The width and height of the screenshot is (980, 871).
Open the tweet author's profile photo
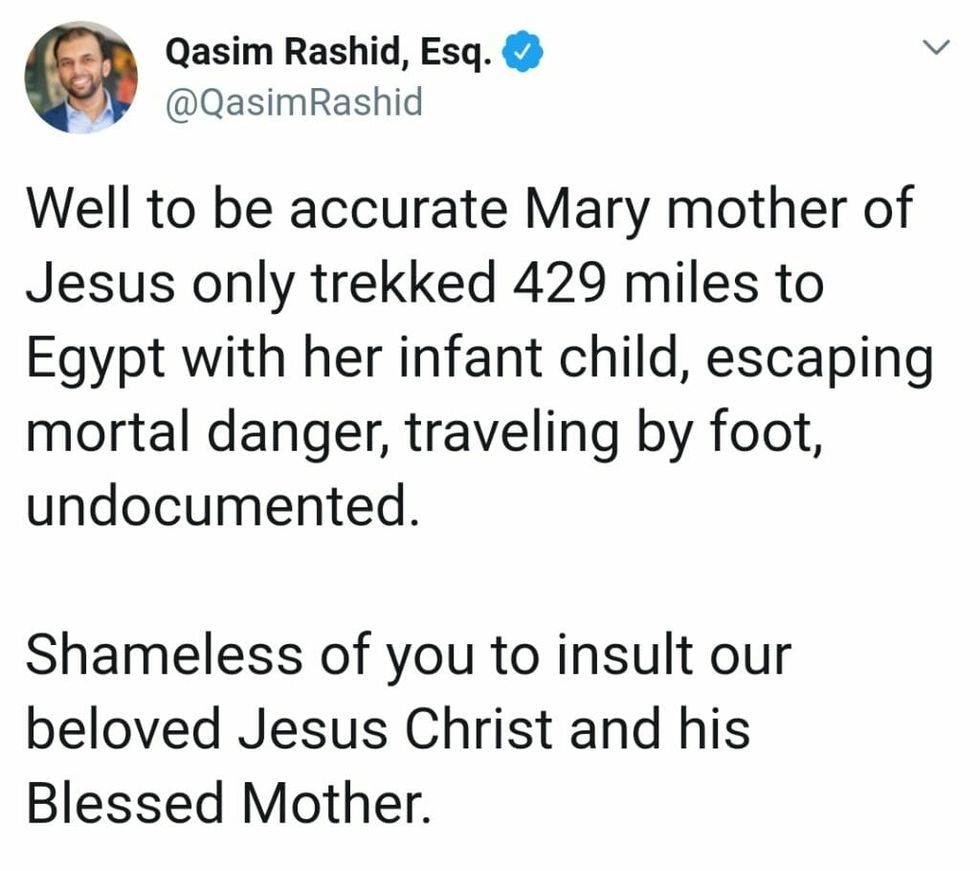pyautogui.click(x=81, y=77)
